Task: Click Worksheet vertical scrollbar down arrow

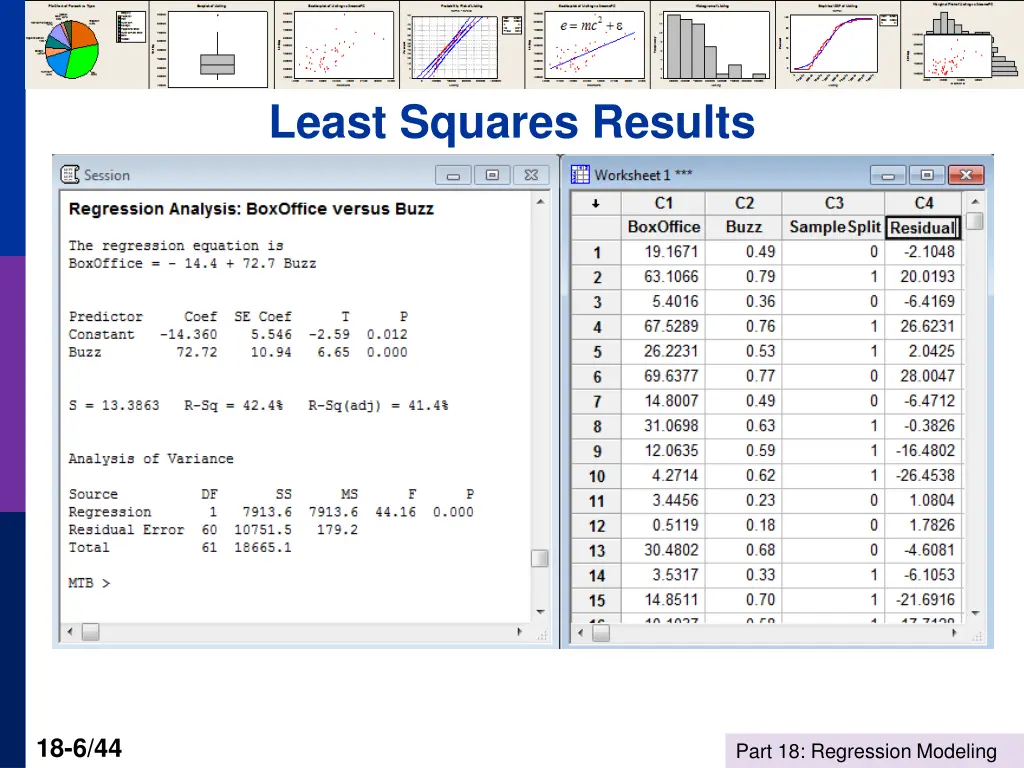Action: tap(975, 613)
